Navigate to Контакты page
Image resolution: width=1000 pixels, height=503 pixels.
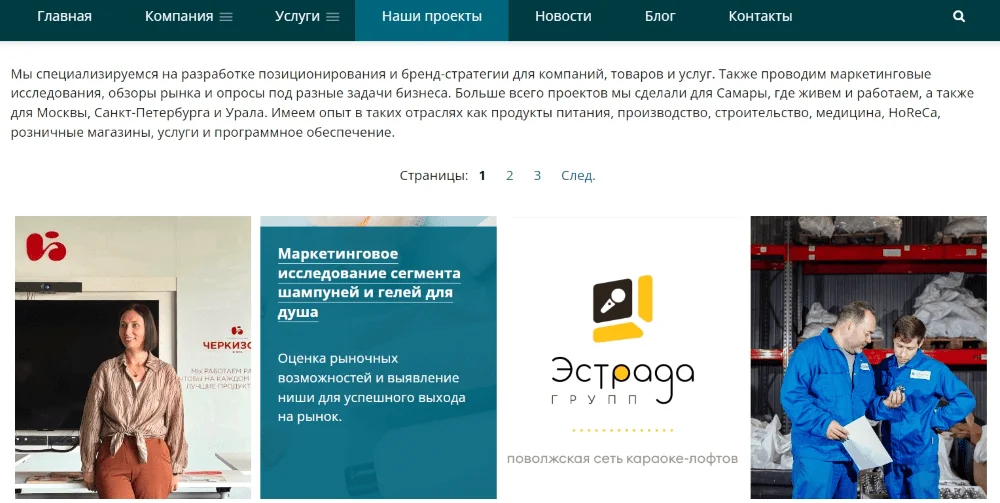[760, 17]
